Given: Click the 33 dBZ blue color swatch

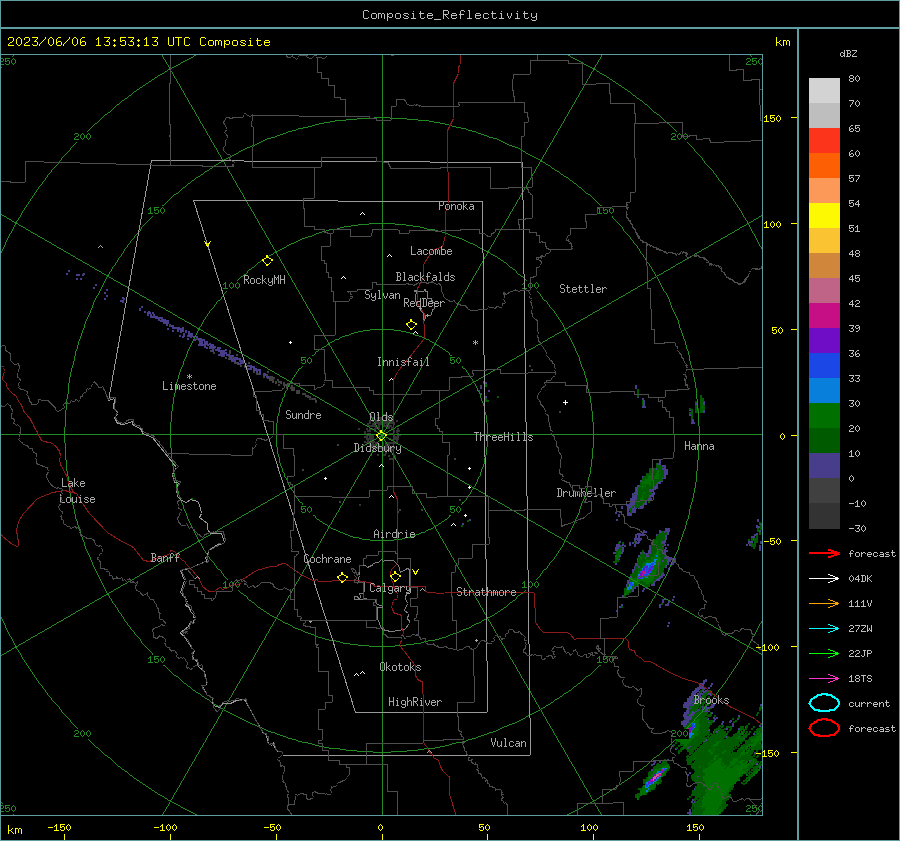Looking at the screenshot, I should 824,390.
